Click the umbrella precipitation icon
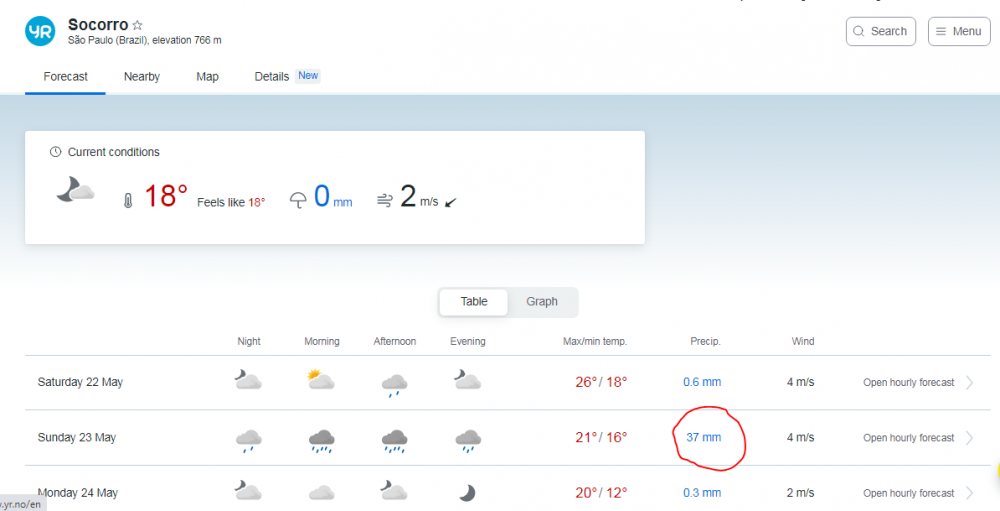1000x511 pixels. [297, 199]
